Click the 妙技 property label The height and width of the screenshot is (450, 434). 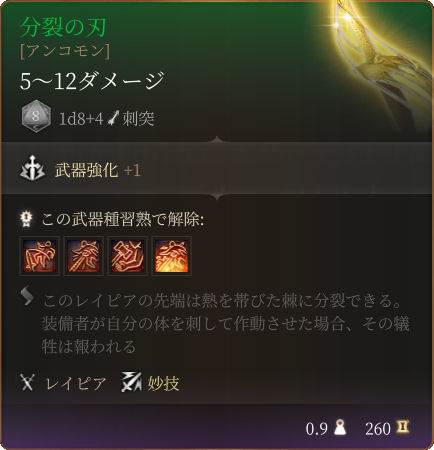[163, 383]
